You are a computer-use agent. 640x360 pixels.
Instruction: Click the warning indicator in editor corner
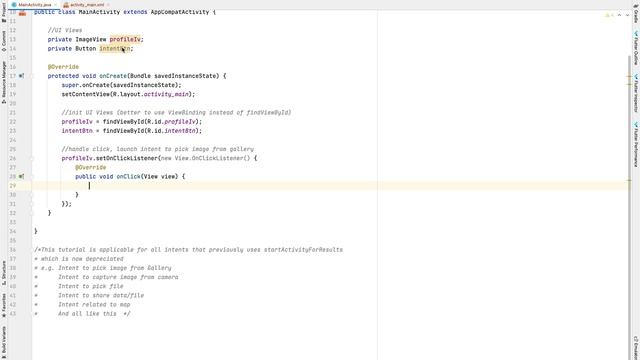[x=609, y=15]
